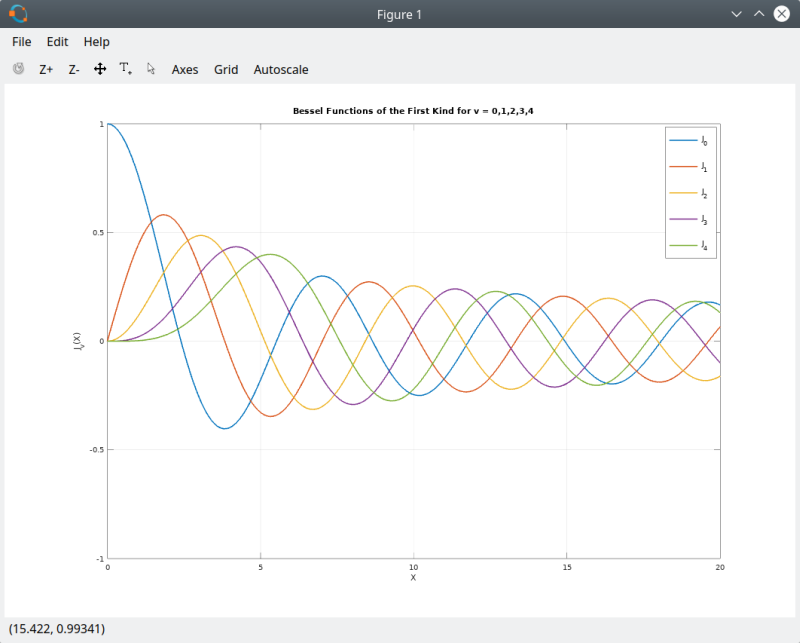The height and width of the screenshot is (643, 800).
Task: Open the File menu
Action: [x=20, y=42]
